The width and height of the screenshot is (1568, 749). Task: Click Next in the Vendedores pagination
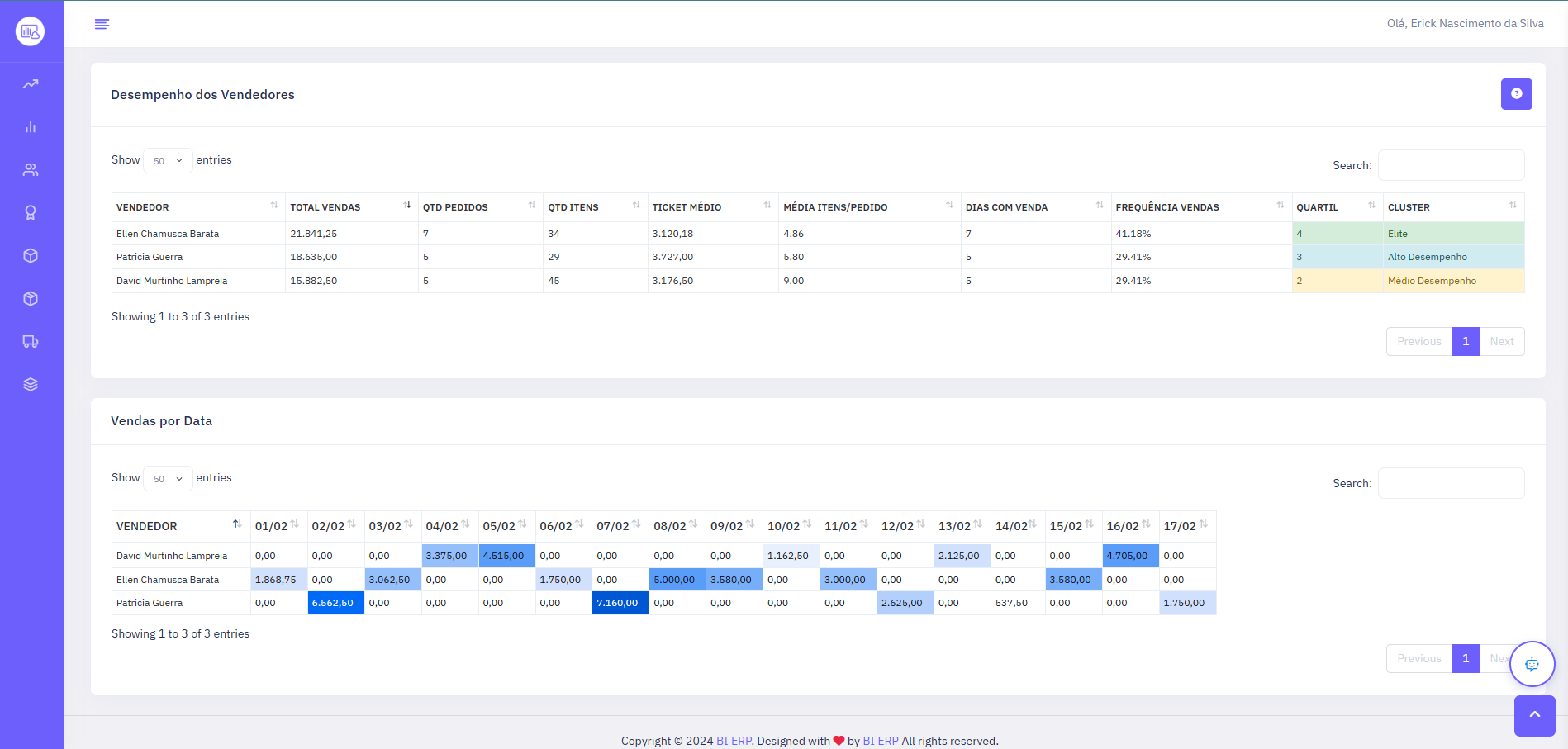1501,341
